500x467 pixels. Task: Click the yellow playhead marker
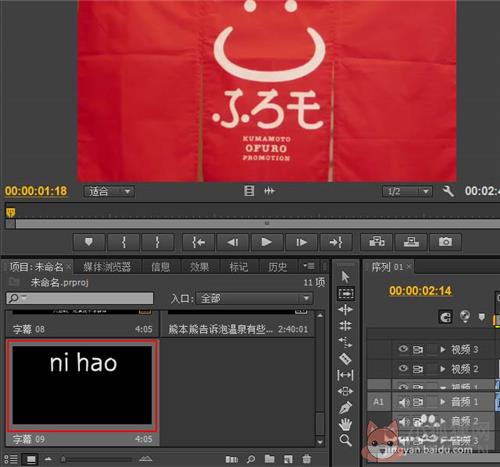(x=11, y=212)
